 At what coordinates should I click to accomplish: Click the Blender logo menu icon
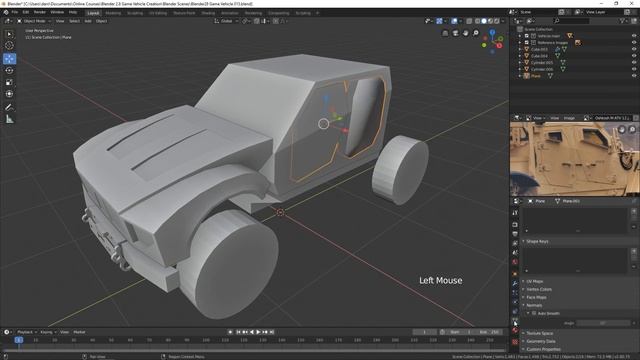(6, 13)
